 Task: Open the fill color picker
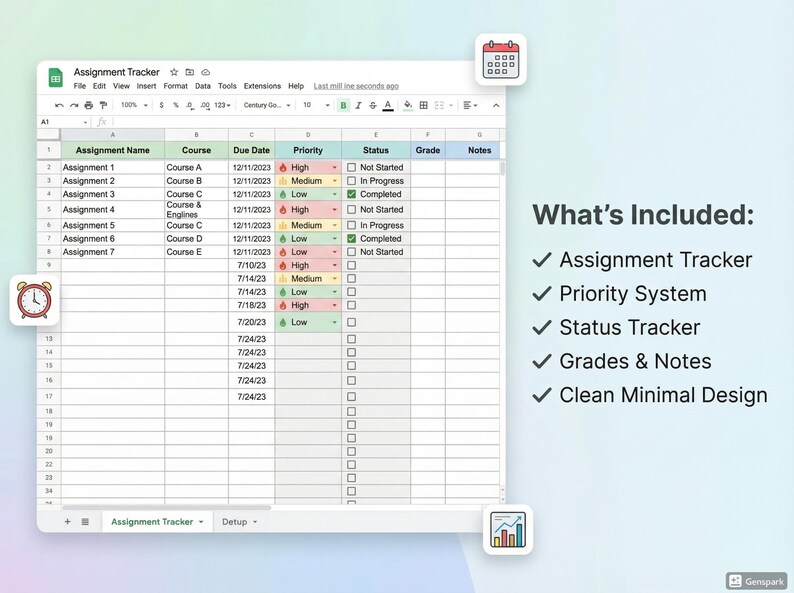point(408,105)
